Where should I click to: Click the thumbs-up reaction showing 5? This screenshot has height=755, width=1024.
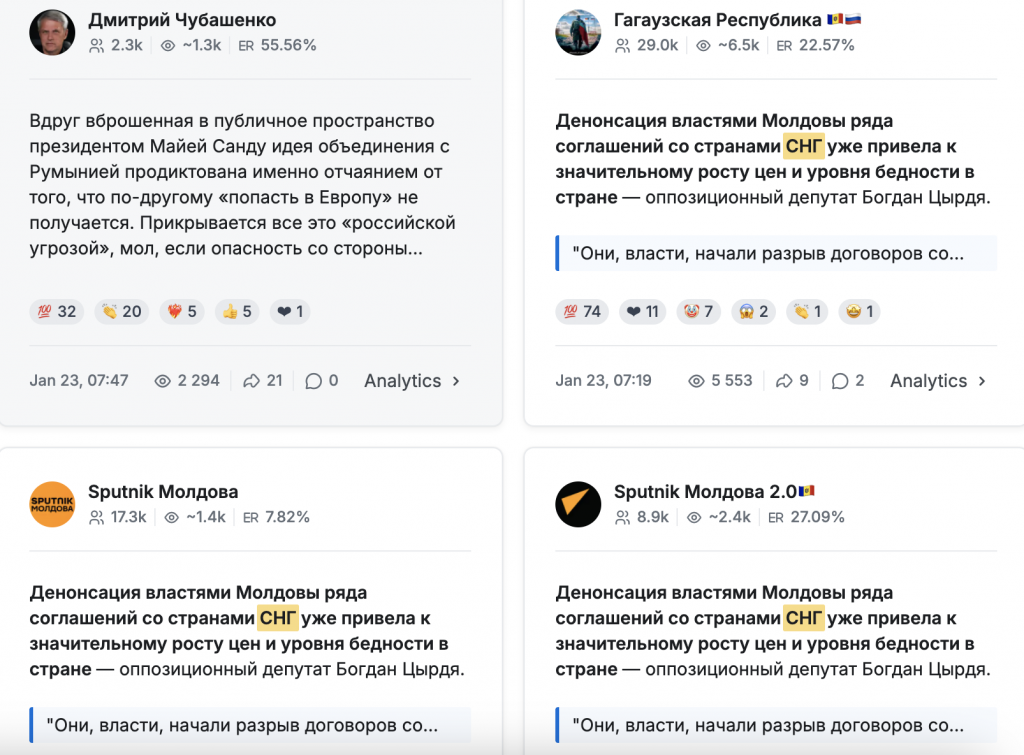click(x=237, y=312)
